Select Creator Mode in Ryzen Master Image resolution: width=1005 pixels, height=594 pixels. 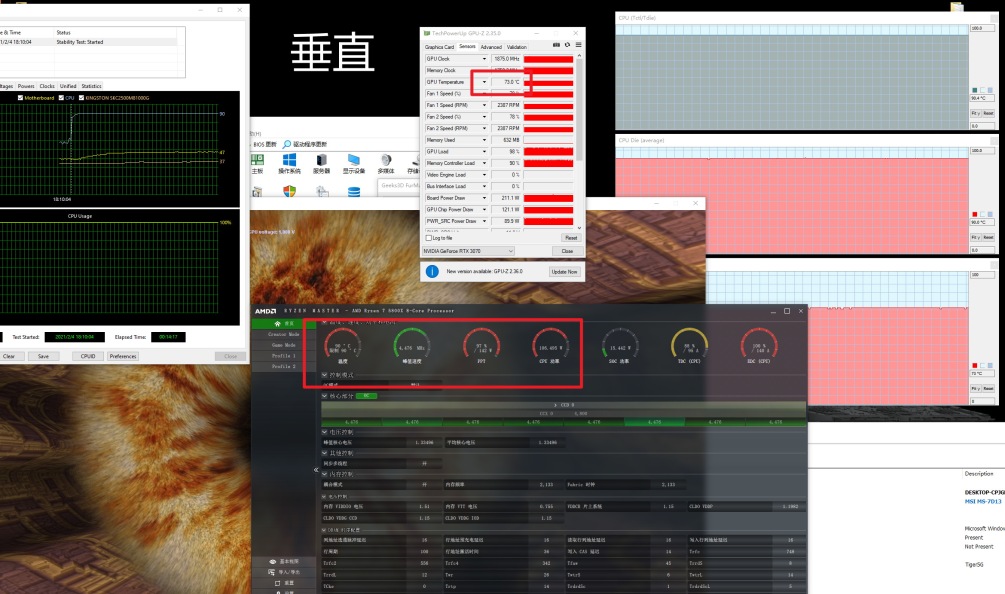click(x=283, y=334)
